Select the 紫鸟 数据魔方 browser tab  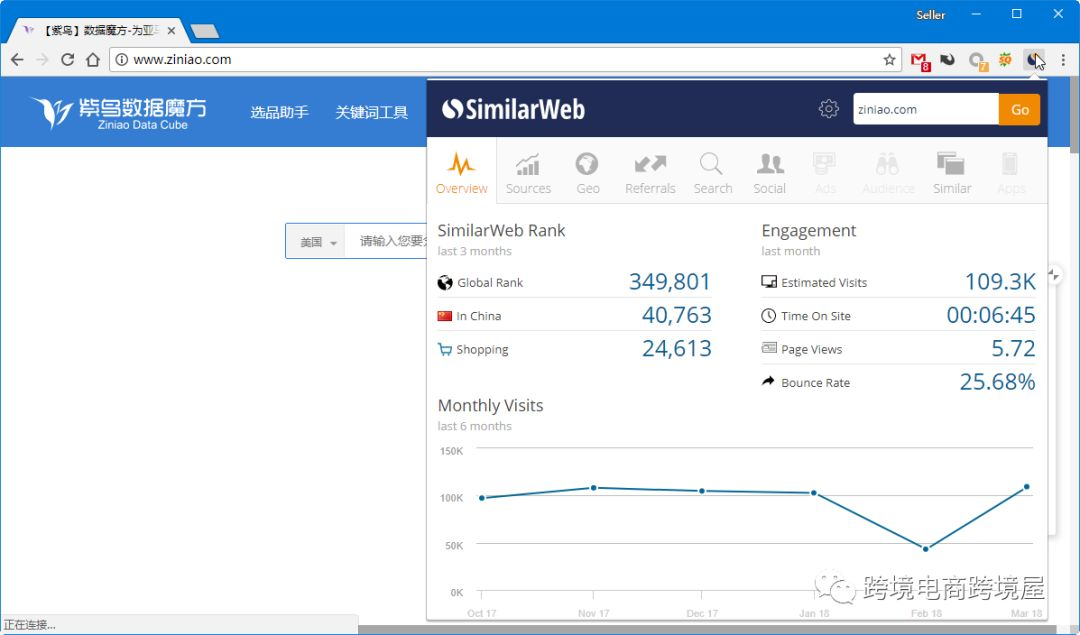(x=96, y=31)
